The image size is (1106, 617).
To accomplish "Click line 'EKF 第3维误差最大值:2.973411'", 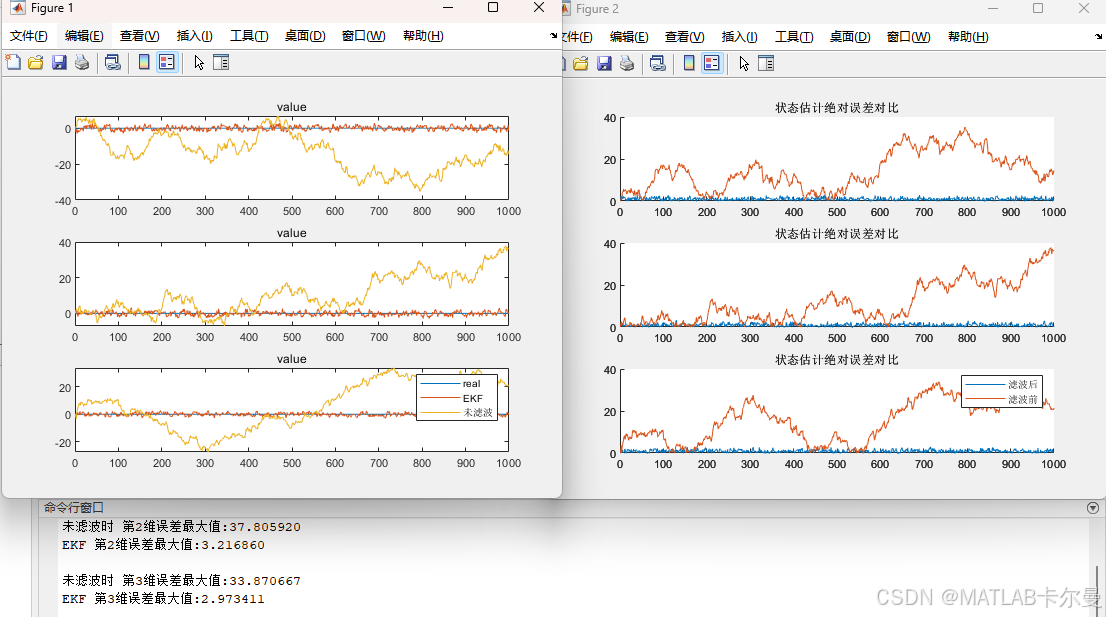I will (163, 599).
